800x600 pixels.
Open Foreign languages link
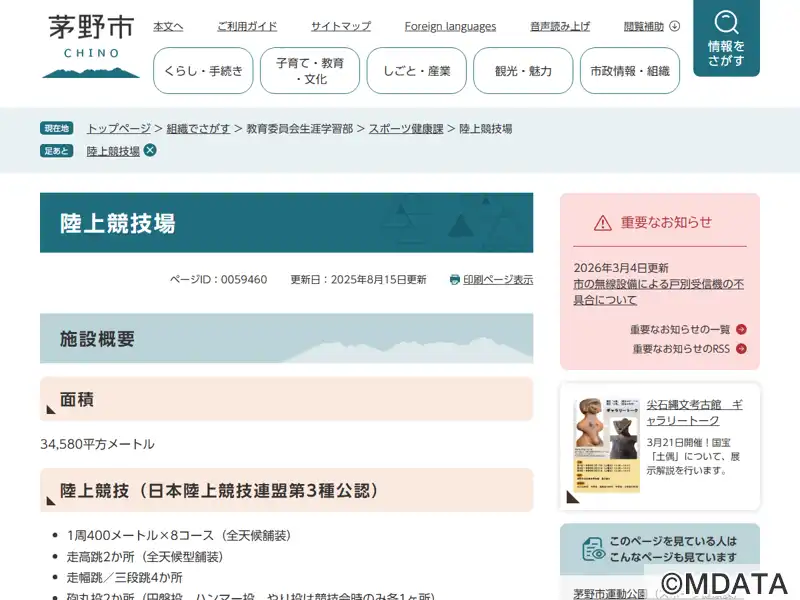[450, 26]
